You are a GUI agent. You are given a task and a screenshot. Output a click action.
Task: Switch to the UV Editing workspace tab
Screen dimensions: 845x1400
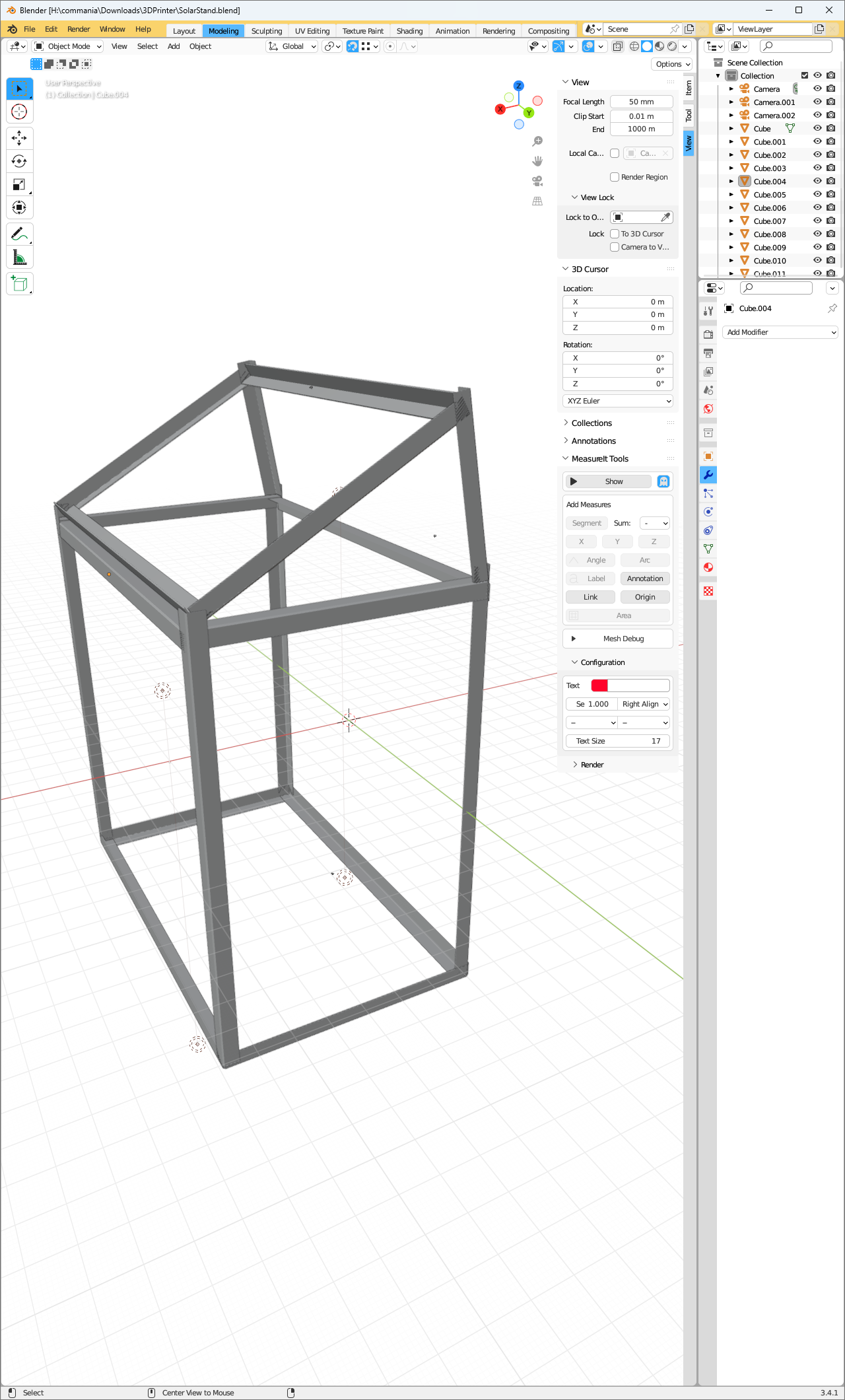click(x=312, y=31)
